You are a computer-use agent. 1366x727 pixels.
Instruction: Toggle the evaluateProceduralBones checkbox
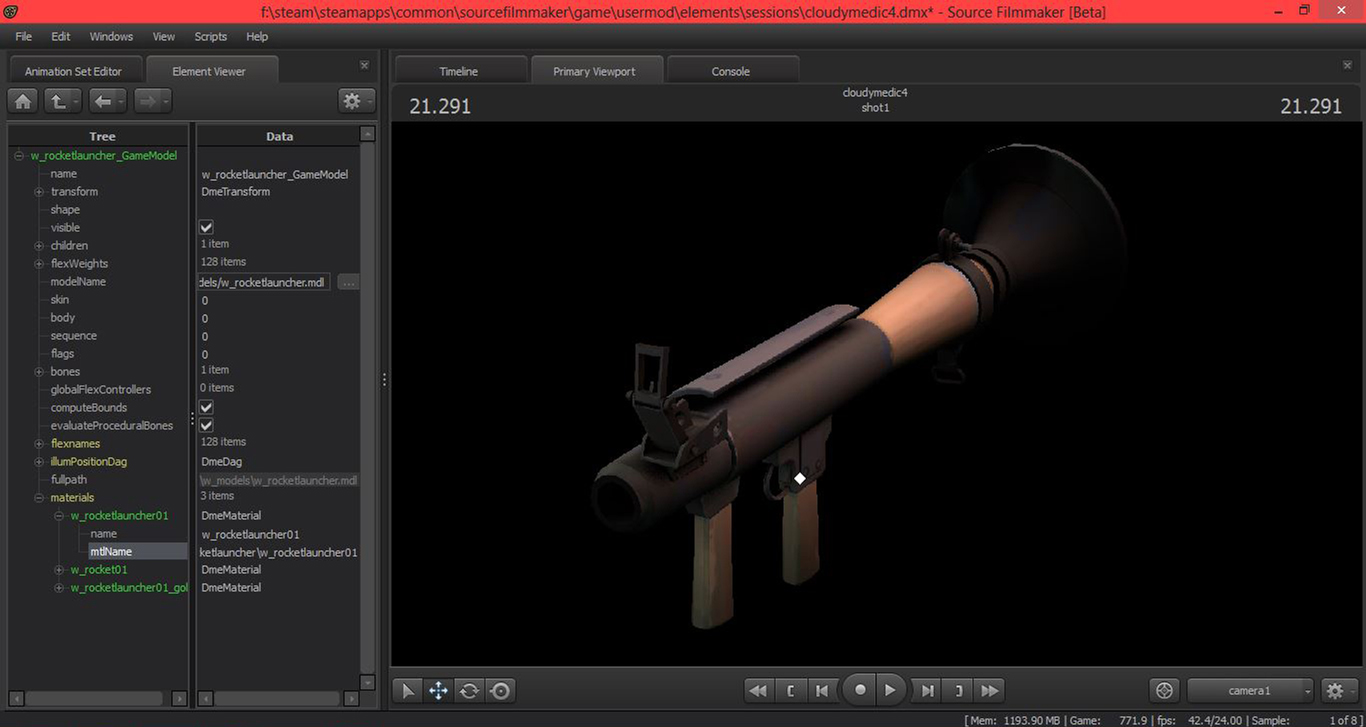pyautogui.click(x=206, y=425)
